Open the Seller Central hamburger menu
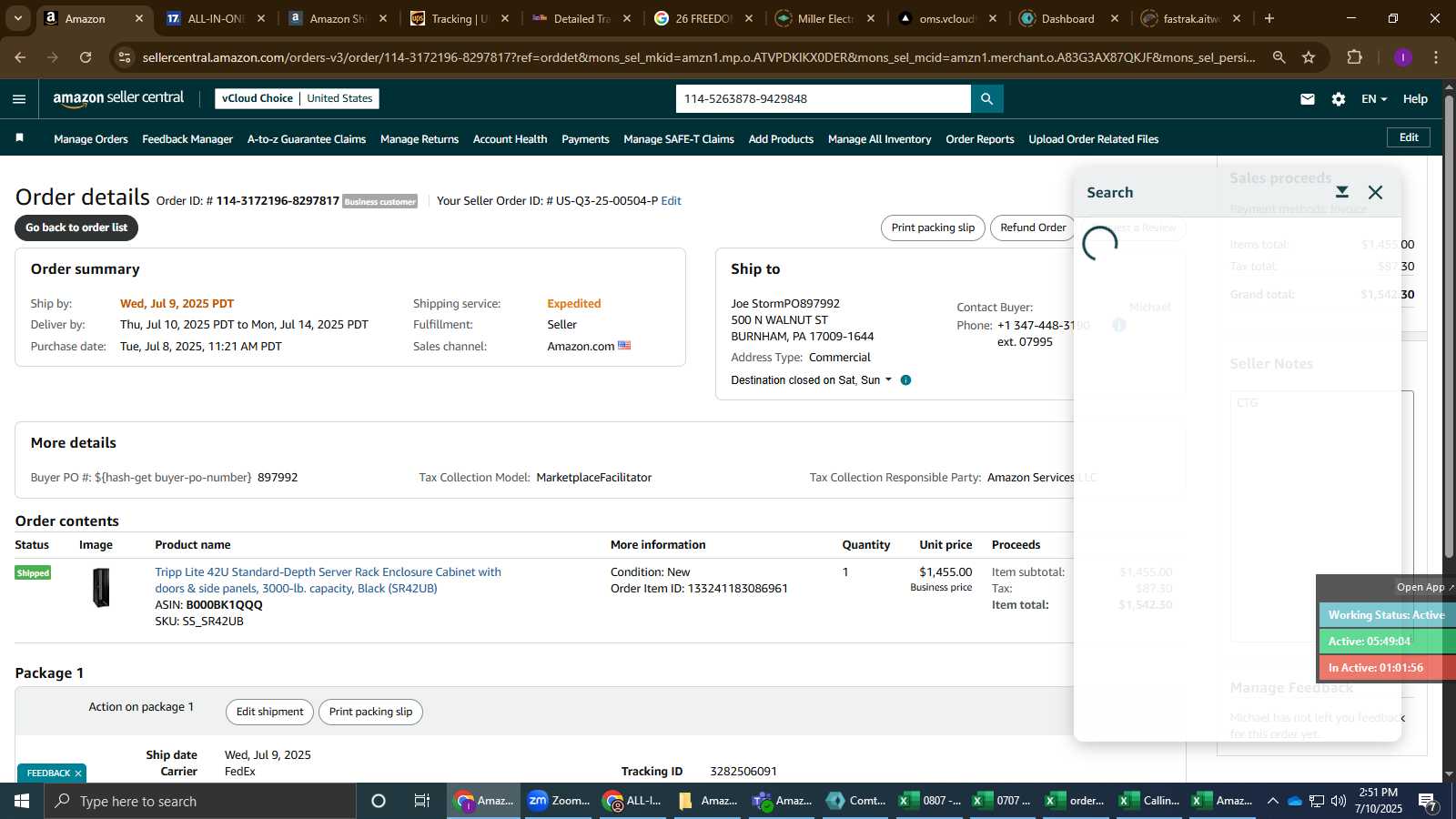This screenshot has width=1456, height=819. pos(19,99)
